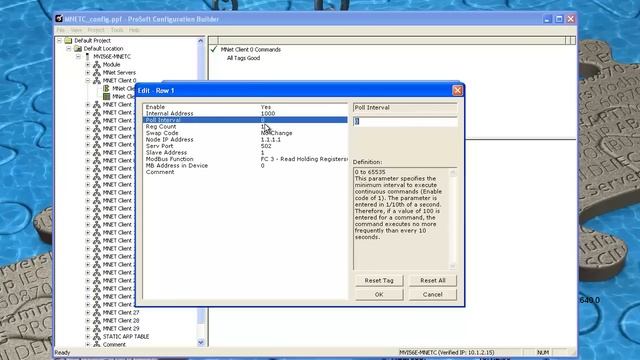
Task: Select the Swap Code row
Action: click(245, 133)
